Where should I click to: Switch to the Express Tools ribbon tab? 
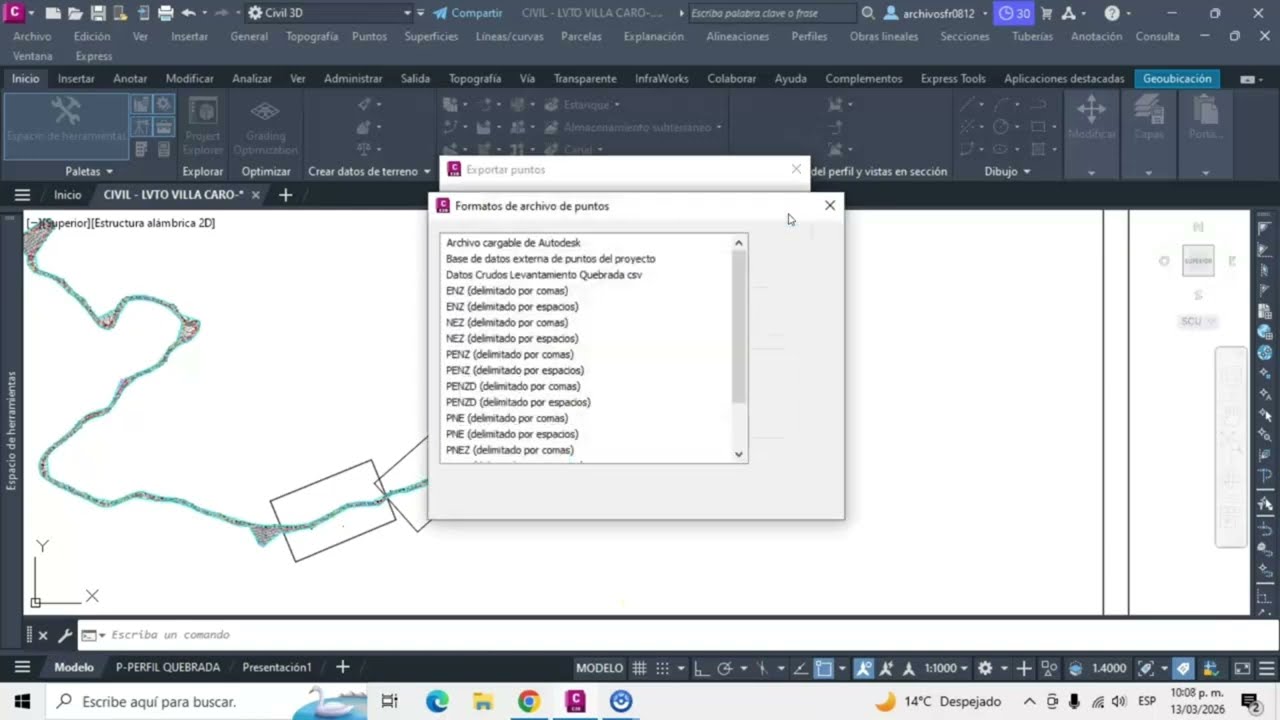pos(953,78)
